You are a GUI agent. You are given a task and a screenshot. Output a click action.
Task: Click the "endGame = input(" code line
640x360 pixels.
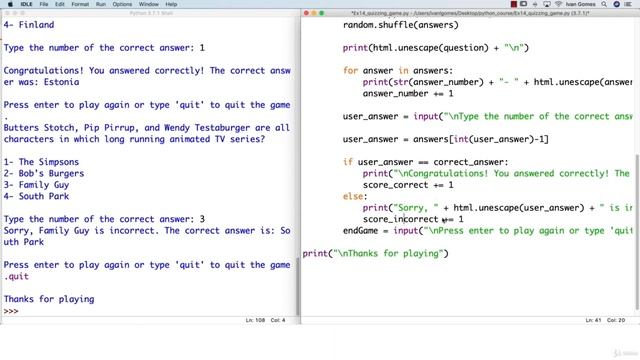(488, 231)
